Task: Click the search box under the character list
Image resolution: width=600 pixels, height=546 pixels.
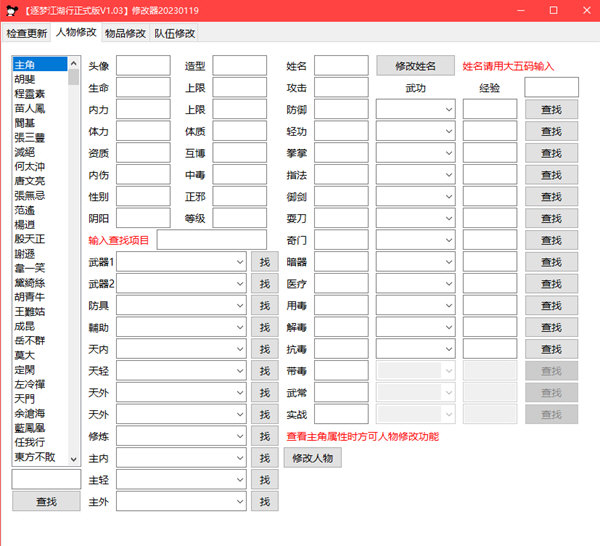Action: point(46,479)
